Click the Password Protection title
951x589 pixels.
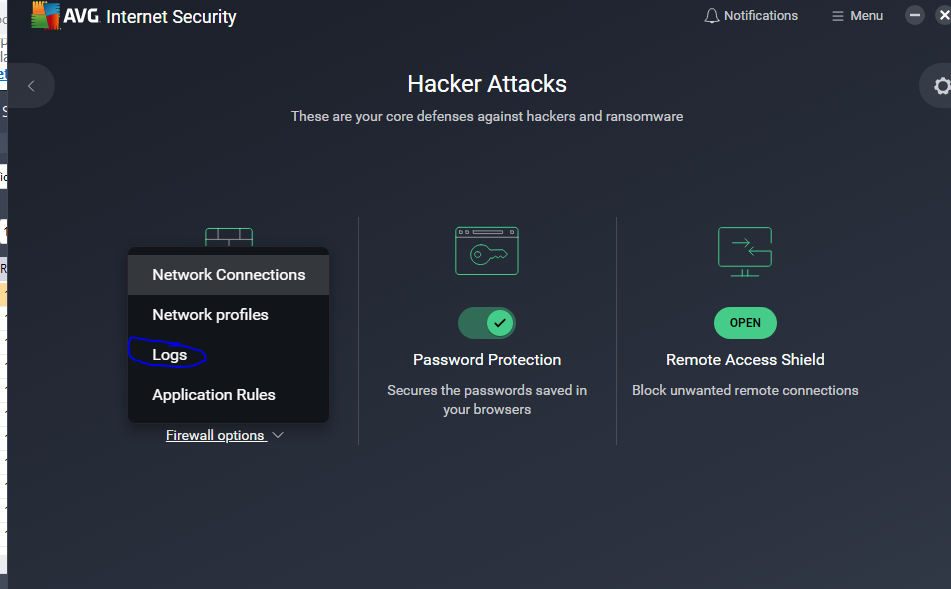[x=486, y=360]
